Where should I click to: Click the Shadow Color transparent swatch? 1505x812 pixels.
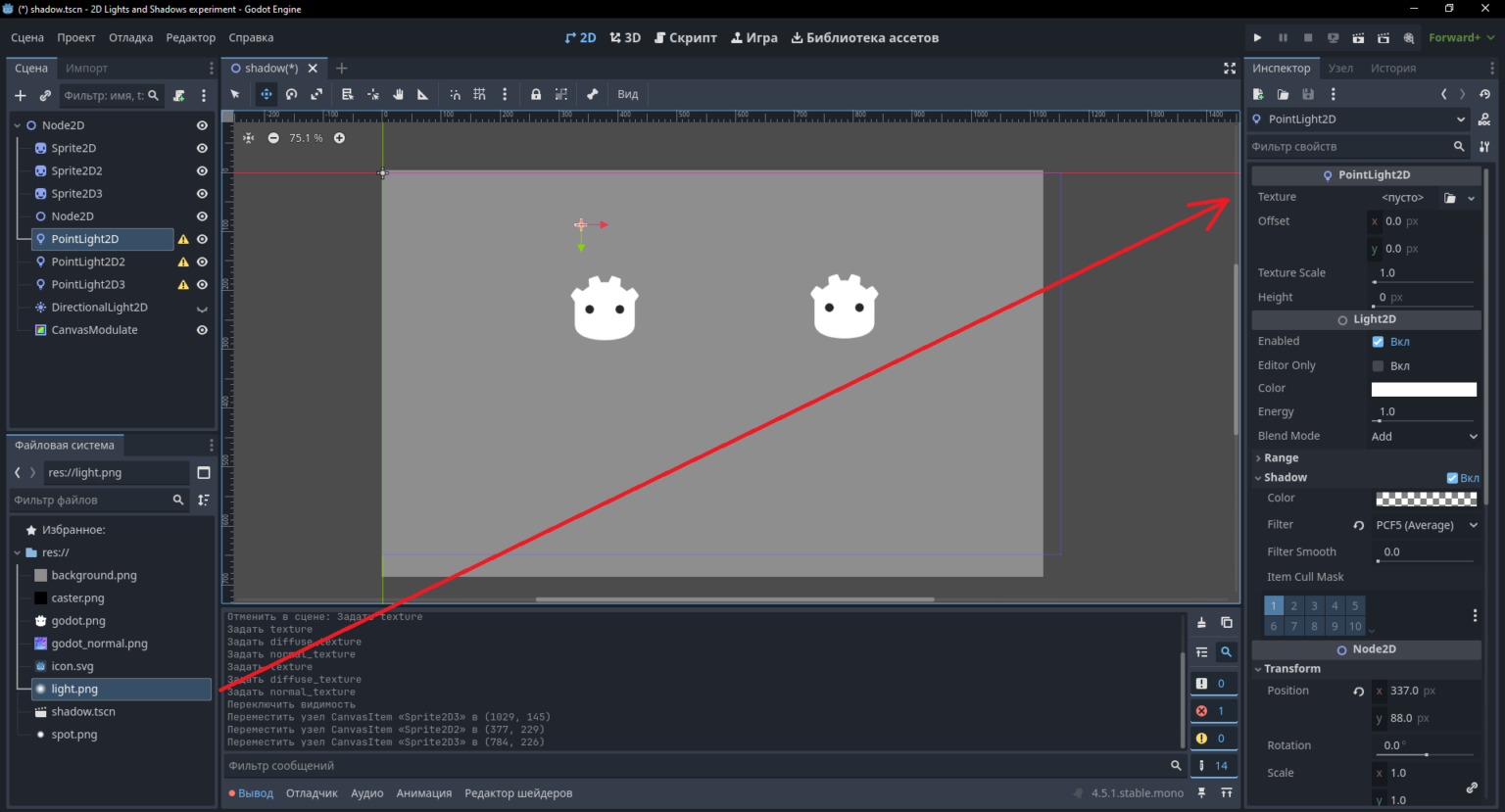tap(1426, 500)
